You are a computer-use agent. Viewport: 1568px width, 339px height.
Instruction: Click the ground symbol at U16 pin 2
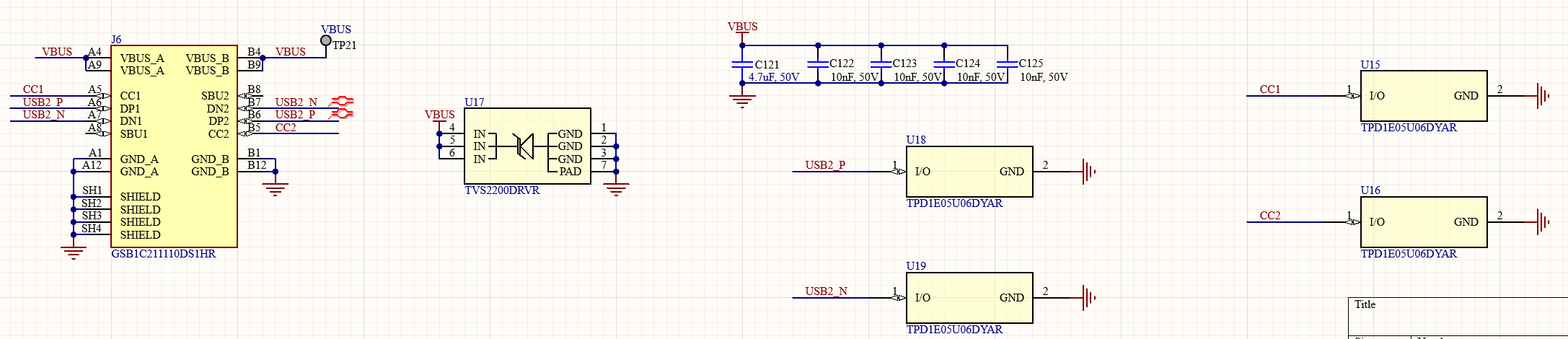[x=1543, y=222]
